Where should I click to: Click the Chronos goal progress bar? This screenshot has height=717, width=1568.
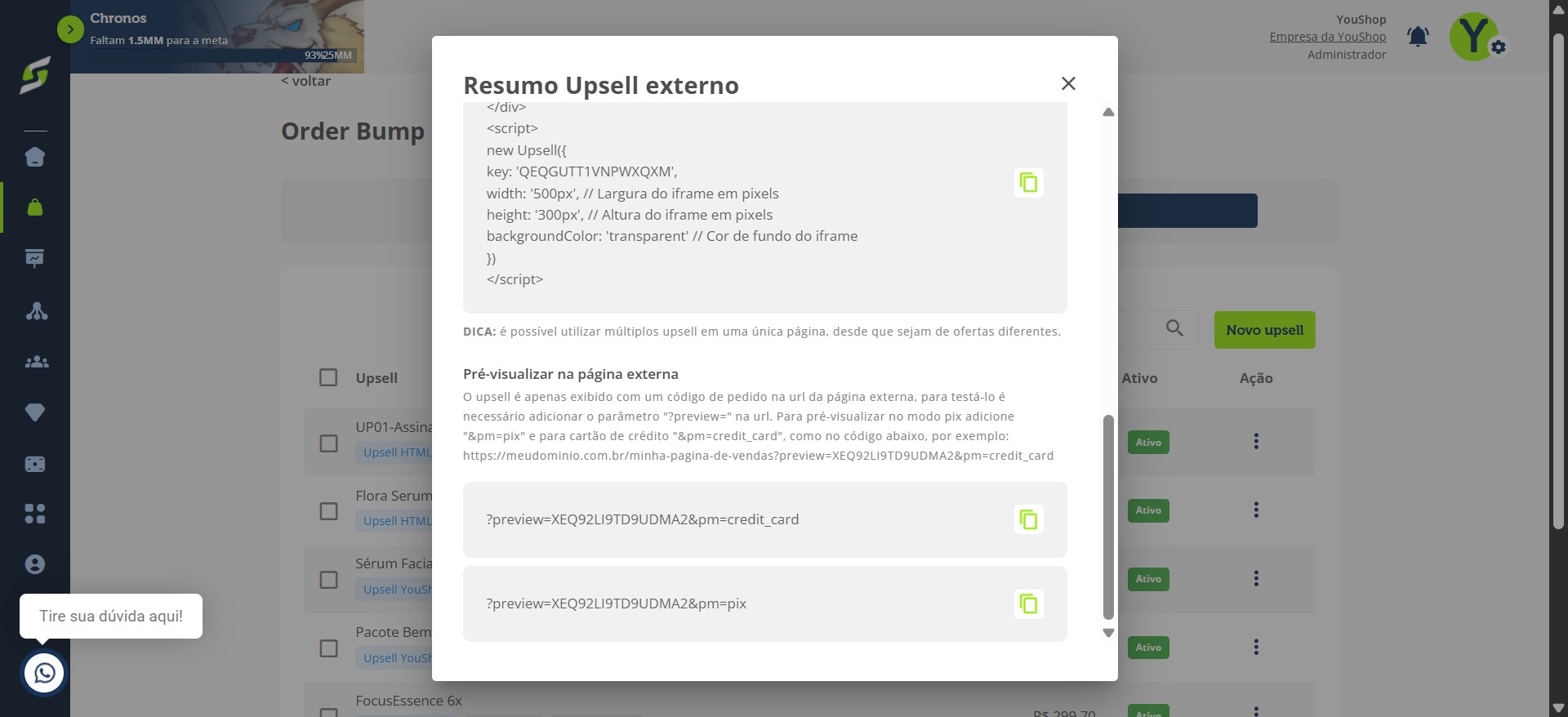pos(222,56)
